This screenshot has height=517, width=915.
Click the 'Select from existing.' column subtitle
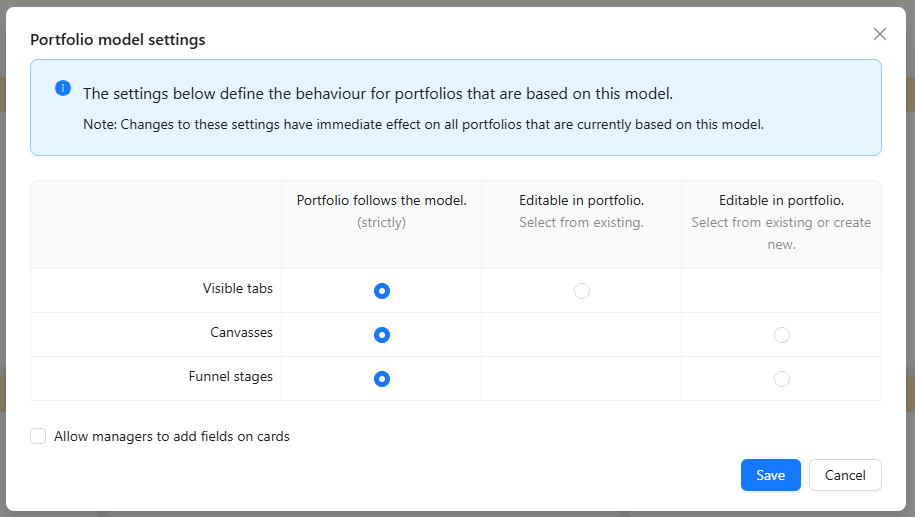[581, 222]
